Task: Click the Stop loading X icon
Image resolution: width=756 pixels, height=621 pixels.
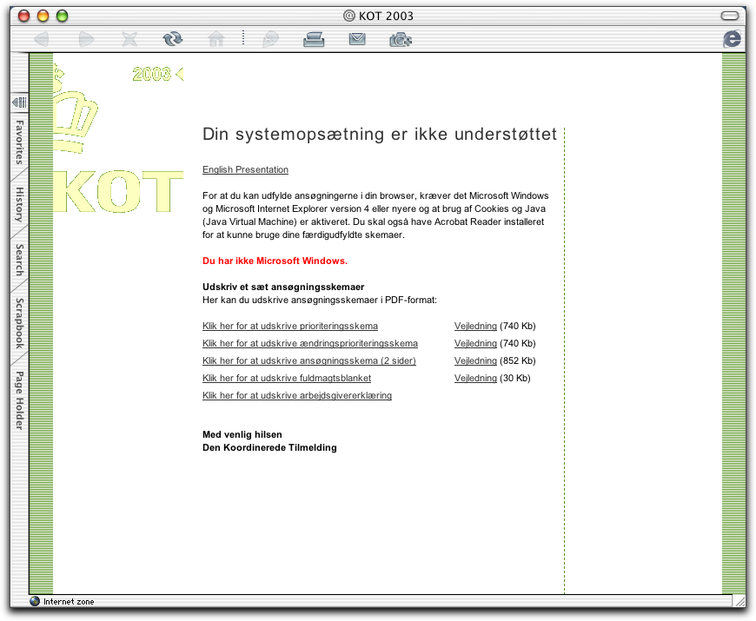Action: point(130,39)
